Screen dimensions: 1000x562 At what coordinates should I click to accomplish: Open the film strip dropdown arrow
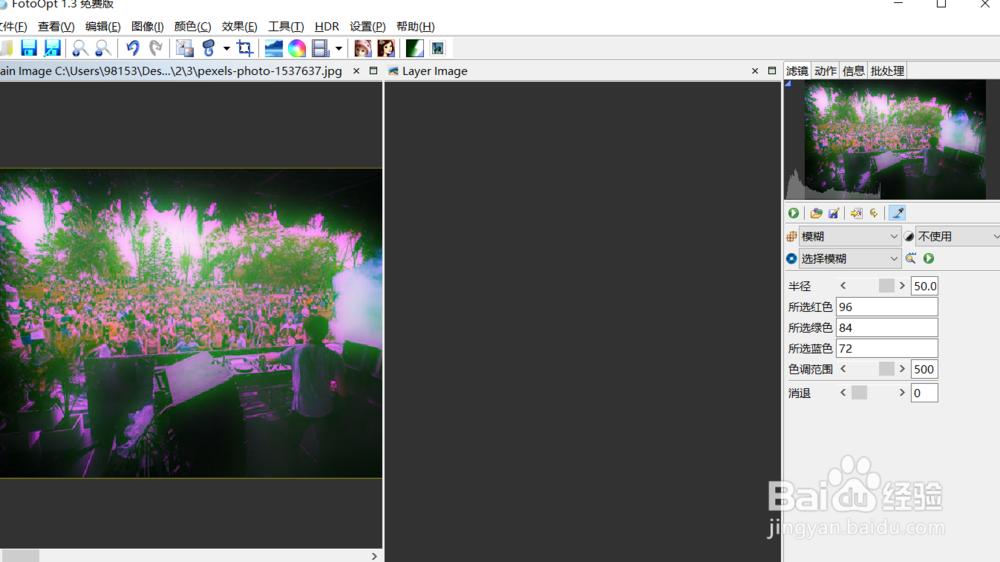[339, 48]
